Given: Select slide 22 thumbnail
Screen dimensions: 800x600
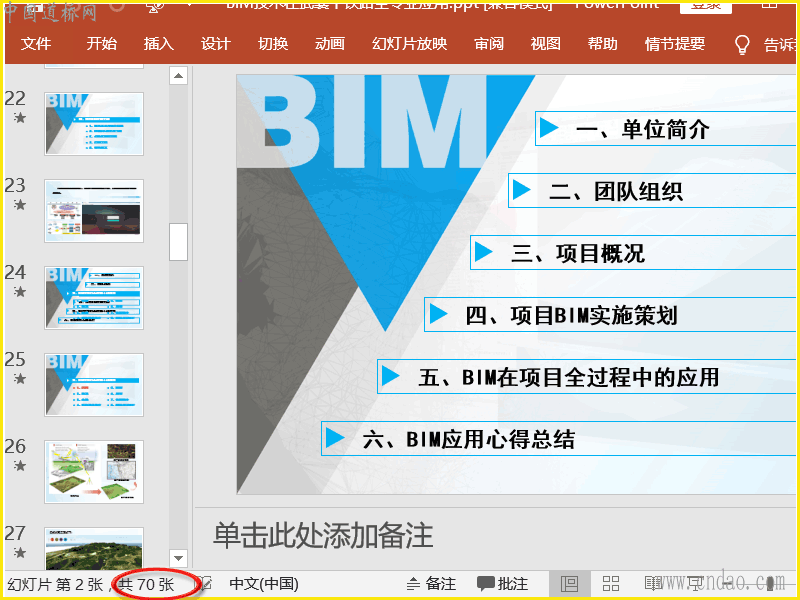Looking at the screenshot, I should pos(94,124).
